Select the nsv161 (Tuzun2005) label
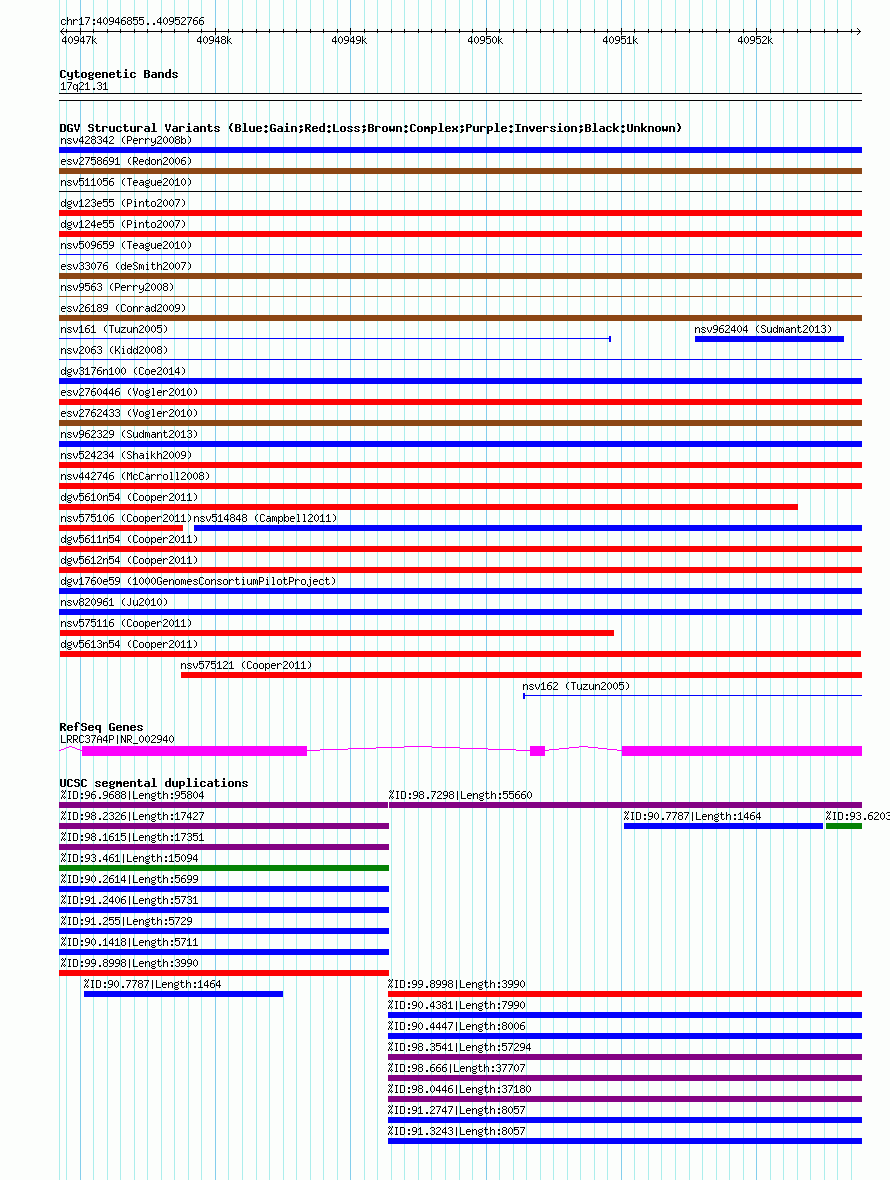 point(114,330)
